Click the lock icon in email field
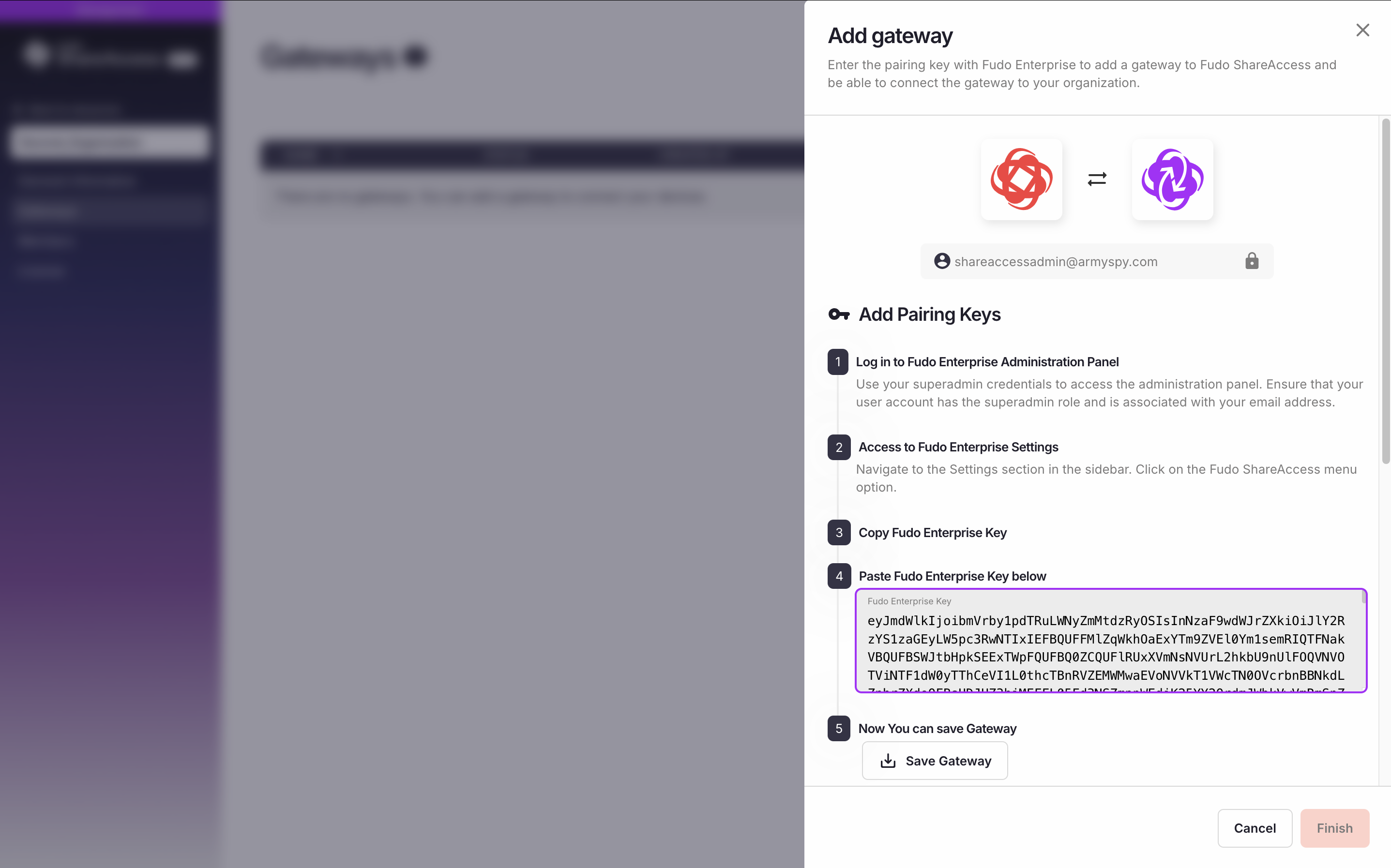This screenshot has width=1391, height=868. pos(1252,261)
